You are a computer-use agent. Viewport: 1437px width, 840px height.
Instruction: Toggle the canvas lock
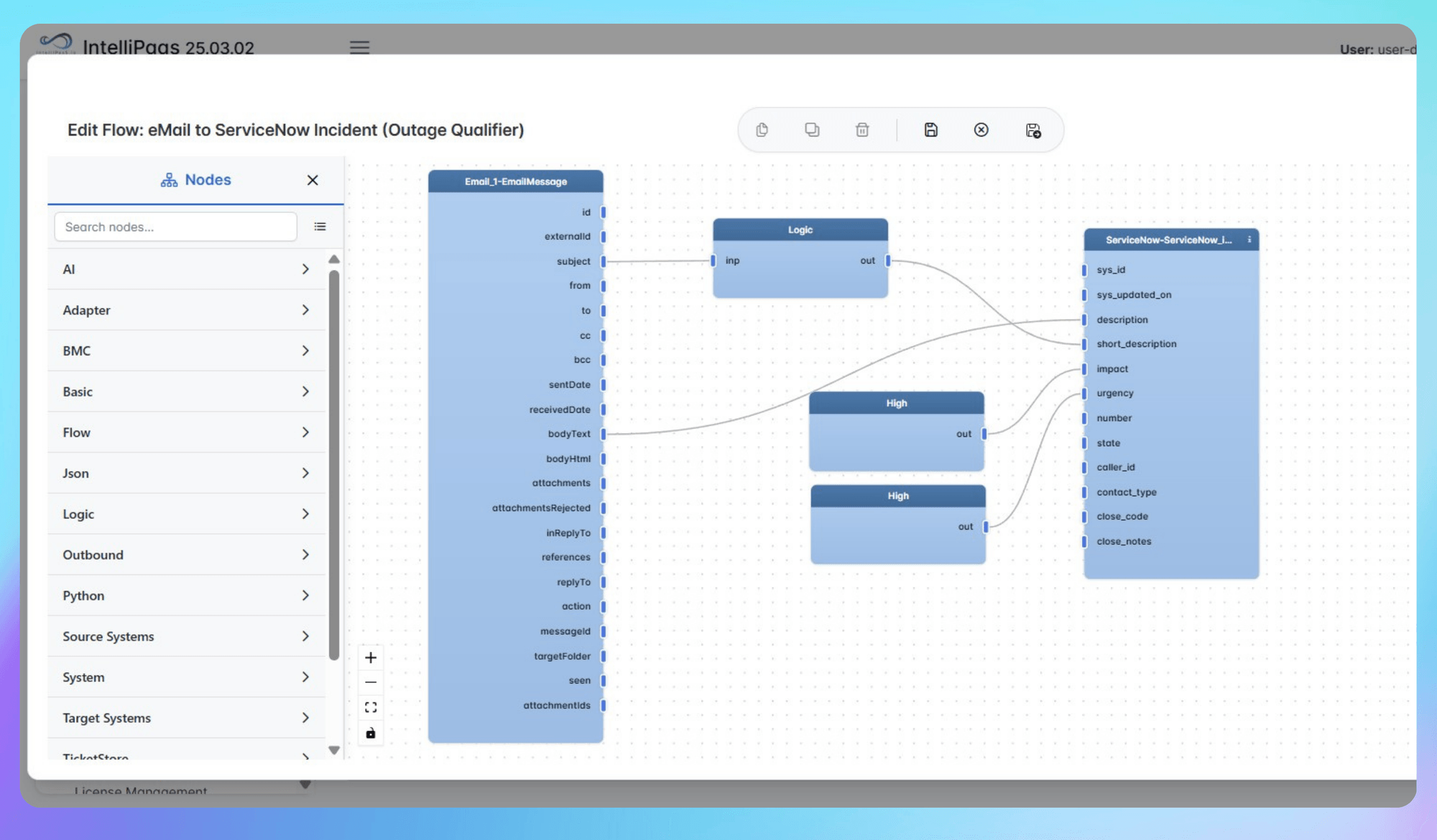[371, 733]
